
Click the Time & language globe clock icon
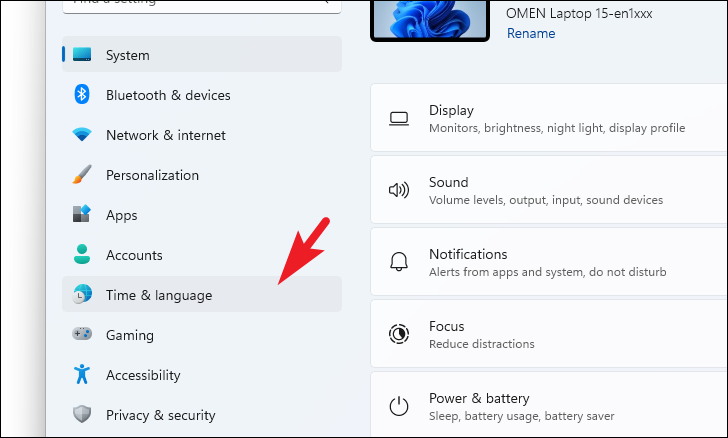point(82,294)
